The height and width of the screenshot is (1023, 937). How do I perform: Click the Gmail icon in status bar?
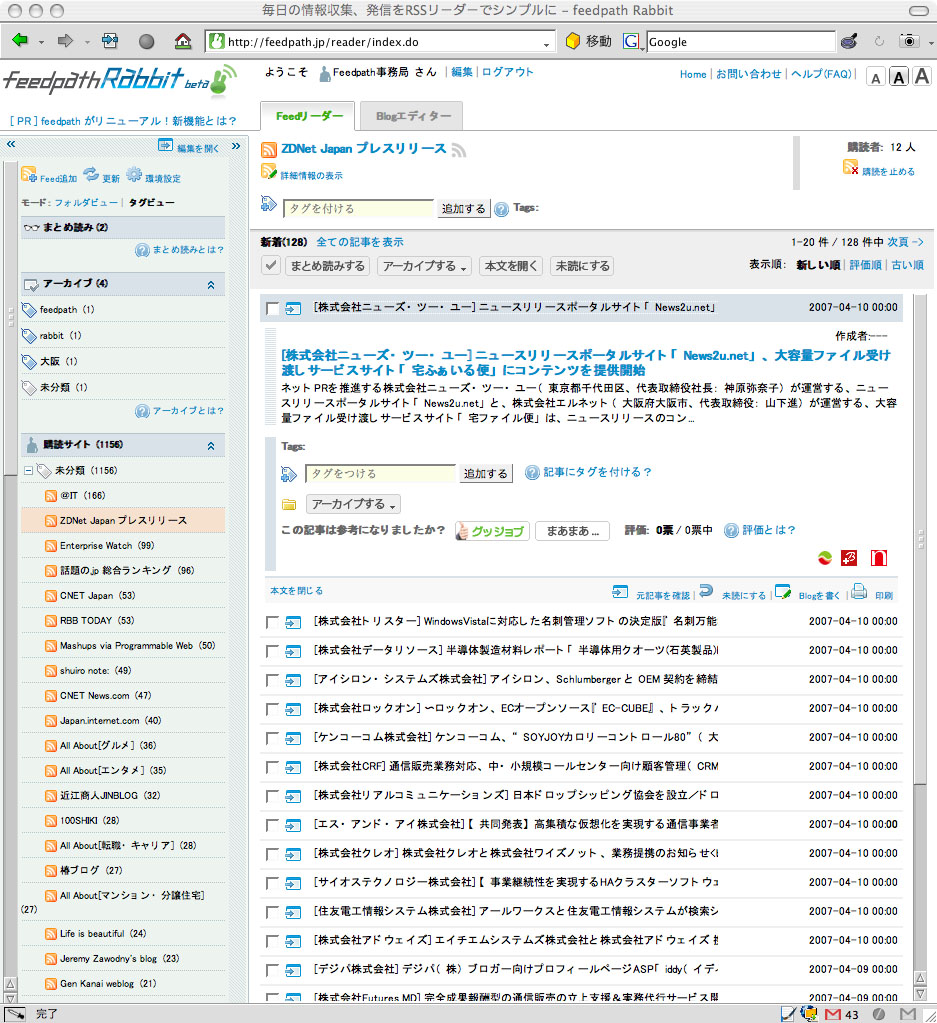point(833,1014)
